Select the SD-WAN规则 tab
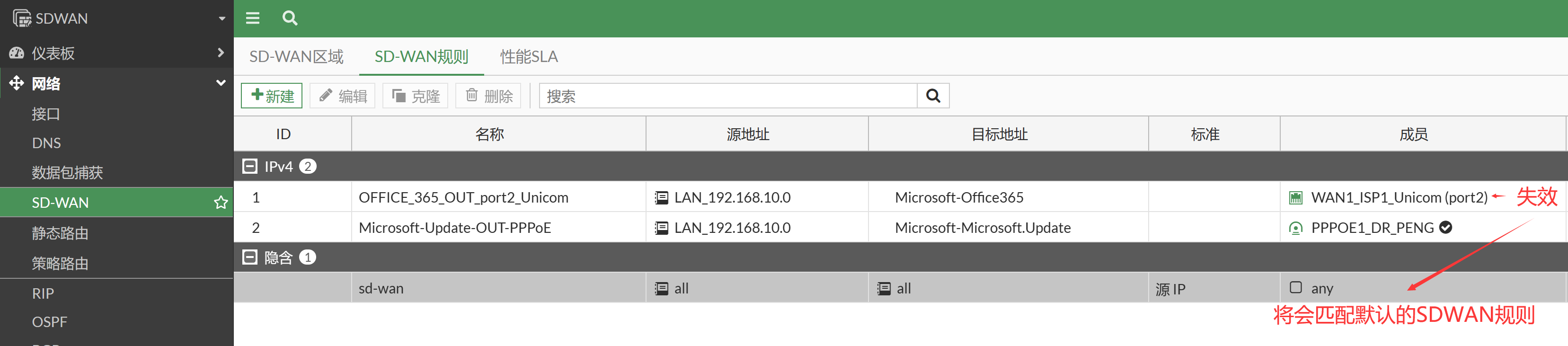Viewport: 1568px width, 346px height. (421, 57)
